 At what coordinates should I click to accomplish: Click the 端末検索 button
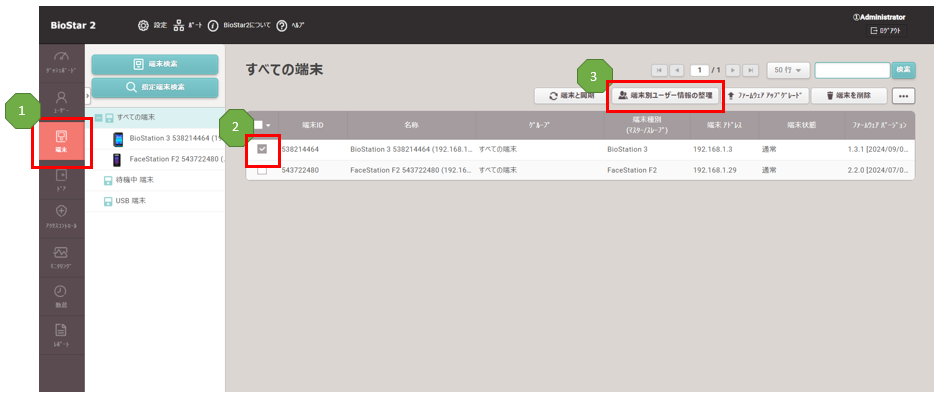pos(155,64)
